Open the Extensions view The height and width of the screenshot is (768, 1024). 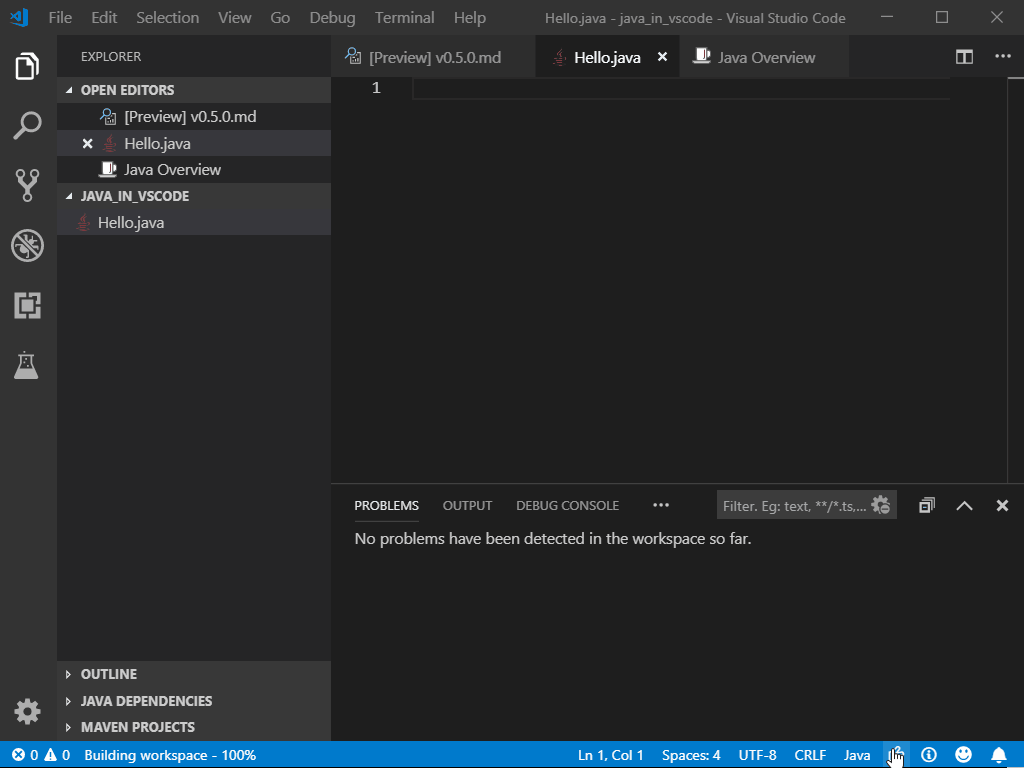click(x=27, y=305)
